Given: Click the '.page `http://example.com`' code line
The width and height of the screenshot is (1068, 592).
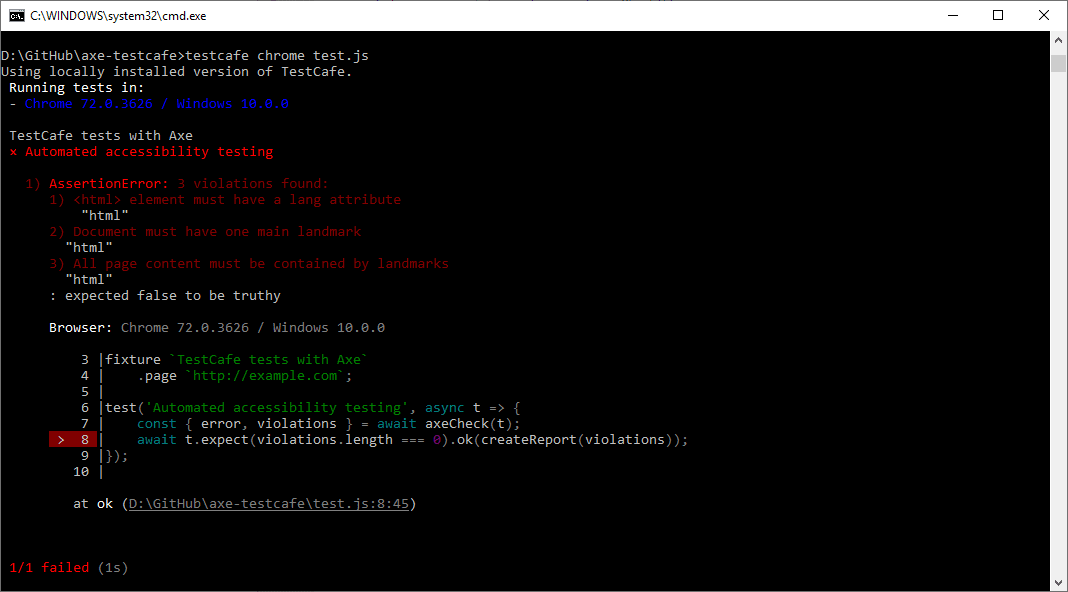Looking at the screenshot, I should pos(245,375).
